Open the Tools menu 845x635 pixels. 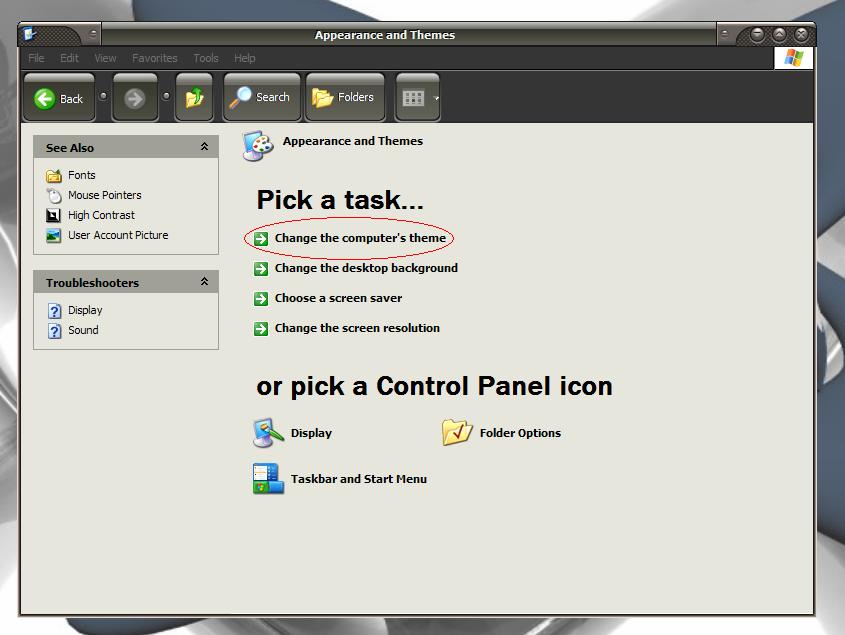pyautogui.click(x=206, y=58)
